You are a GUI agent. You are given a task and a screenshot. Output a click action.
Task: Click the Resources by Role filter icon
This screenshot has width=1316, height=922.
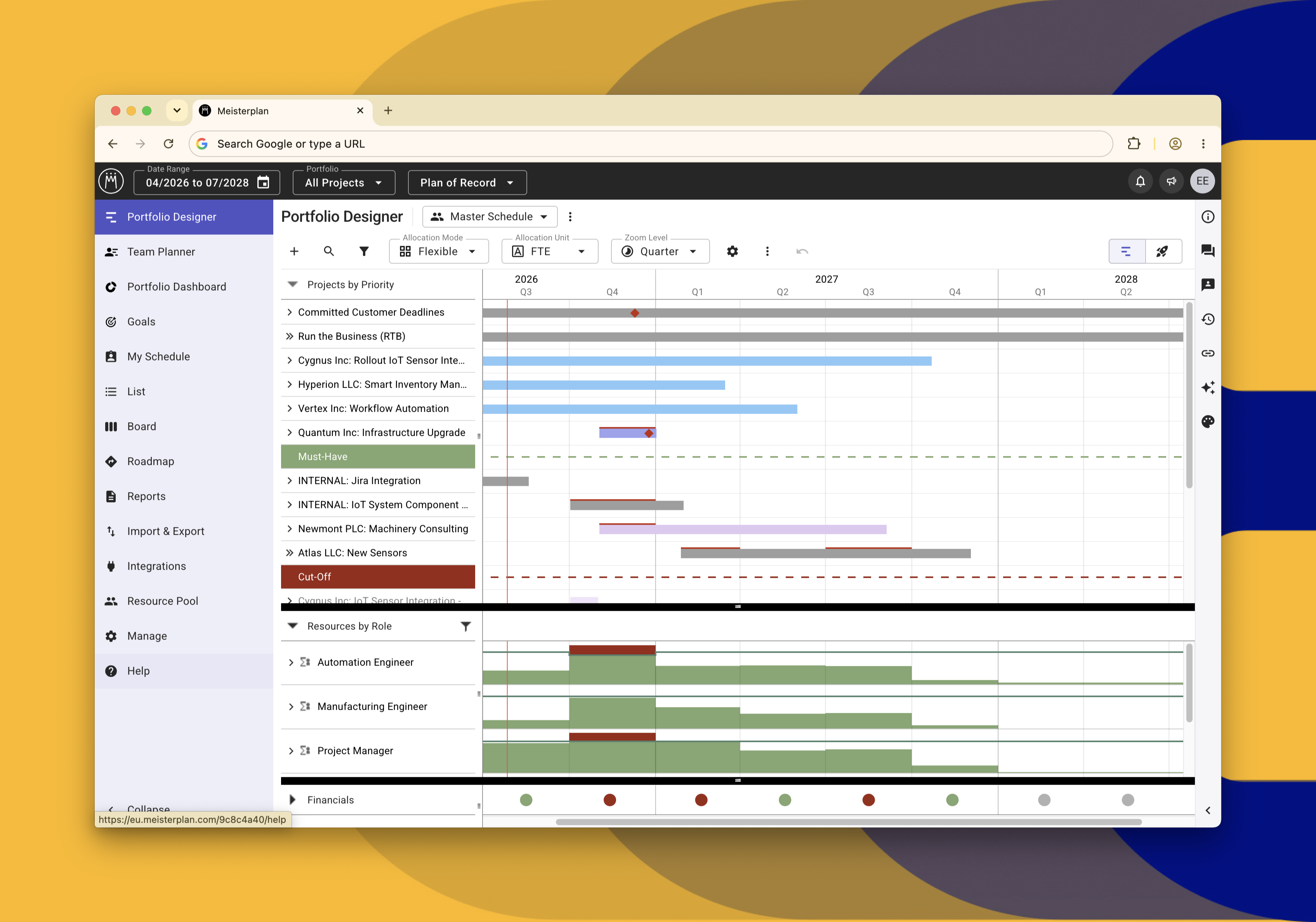point(465,626)
